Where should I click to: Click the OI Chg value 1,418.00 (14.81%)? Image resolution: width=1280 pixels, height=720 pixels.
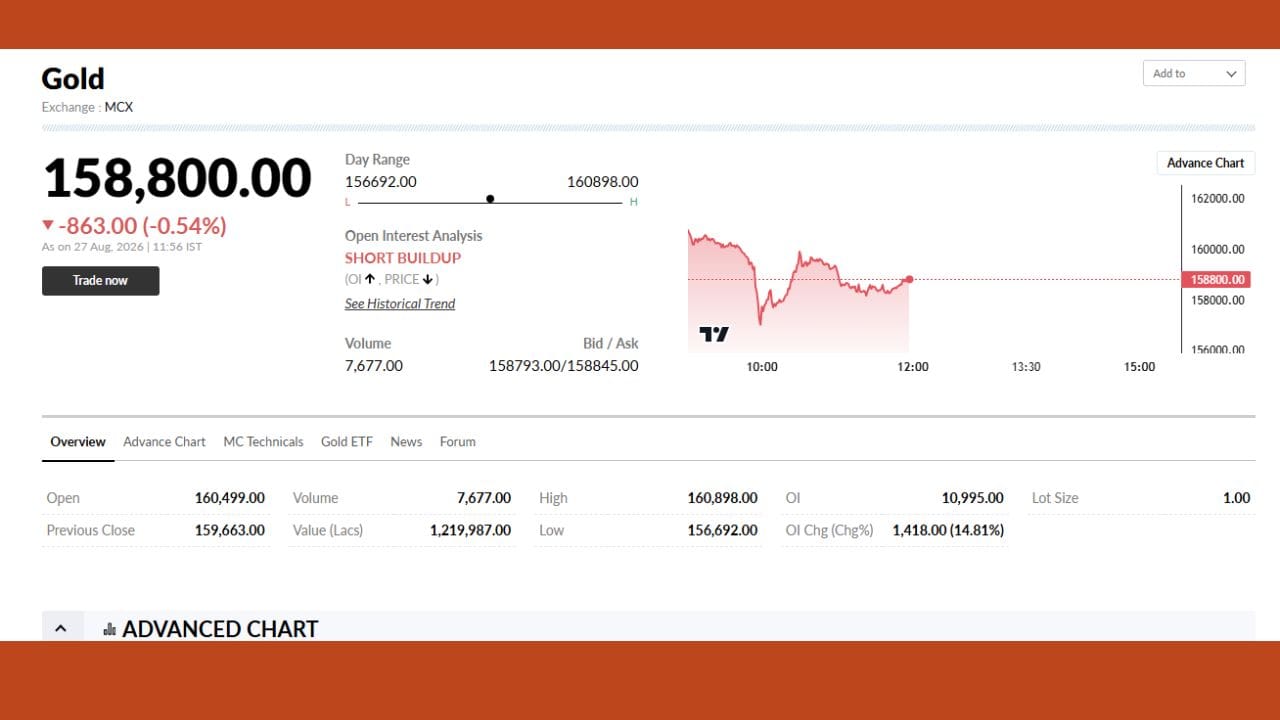pyautogui.click(x=948, y=530)
